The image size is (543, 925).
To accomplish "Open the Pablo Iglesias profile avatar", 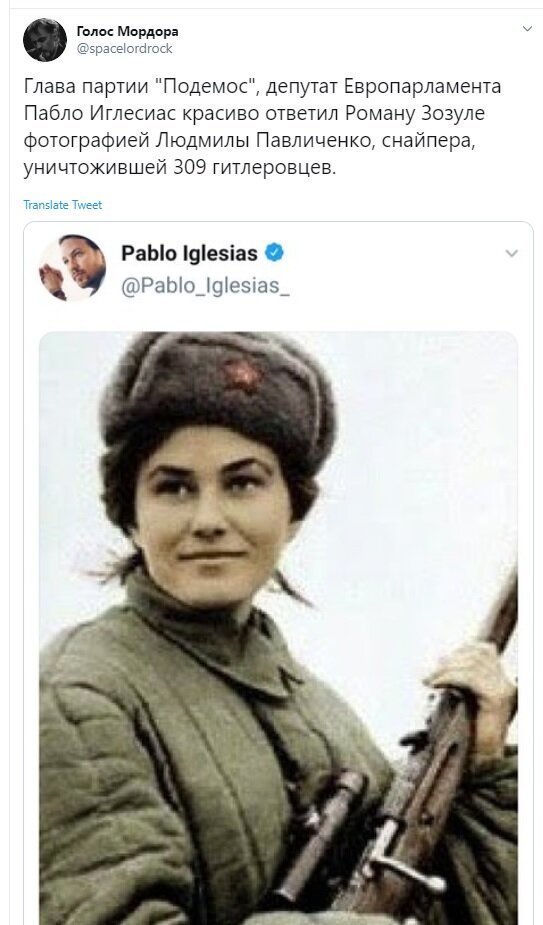I will tap(73, 268).
